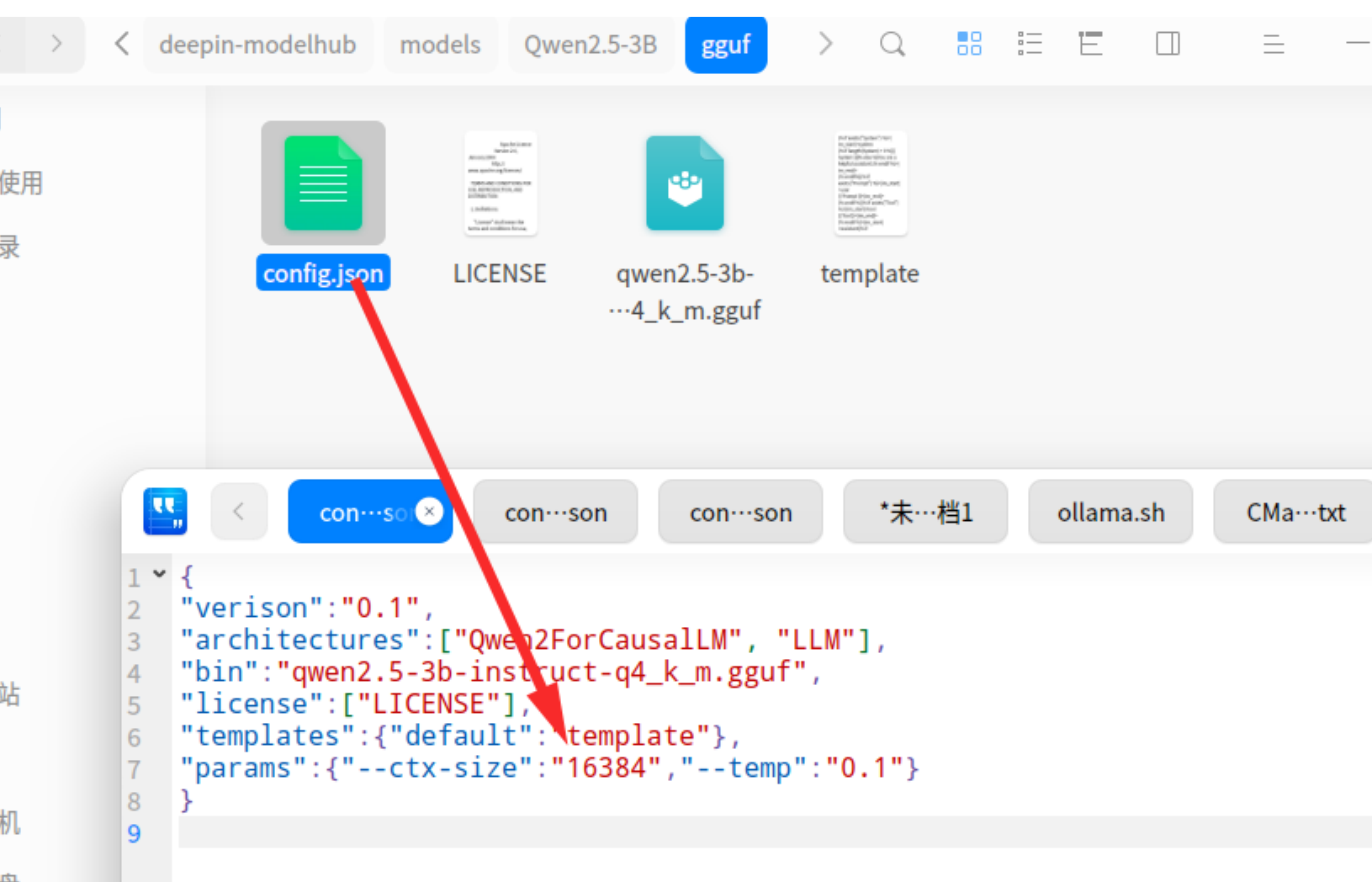Image resolution: width=1372 pixels, height=882 pixels.
Task: Switch to the ollama.sh tab
Action: [1110, 512]
